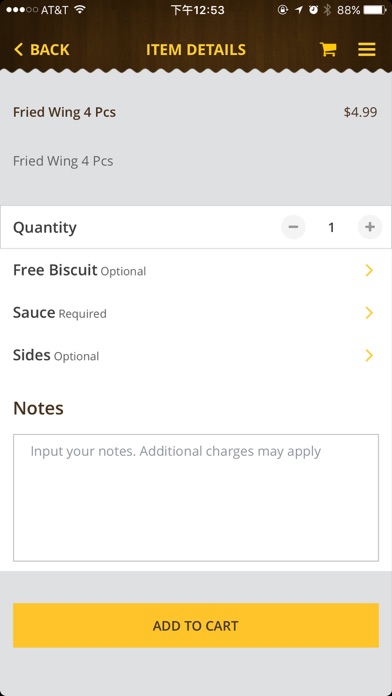Image resolution: width=392 pixels, height=696 pixels.
Task: Tap the Wi-Fi status icon
Action: click(80, 9)
